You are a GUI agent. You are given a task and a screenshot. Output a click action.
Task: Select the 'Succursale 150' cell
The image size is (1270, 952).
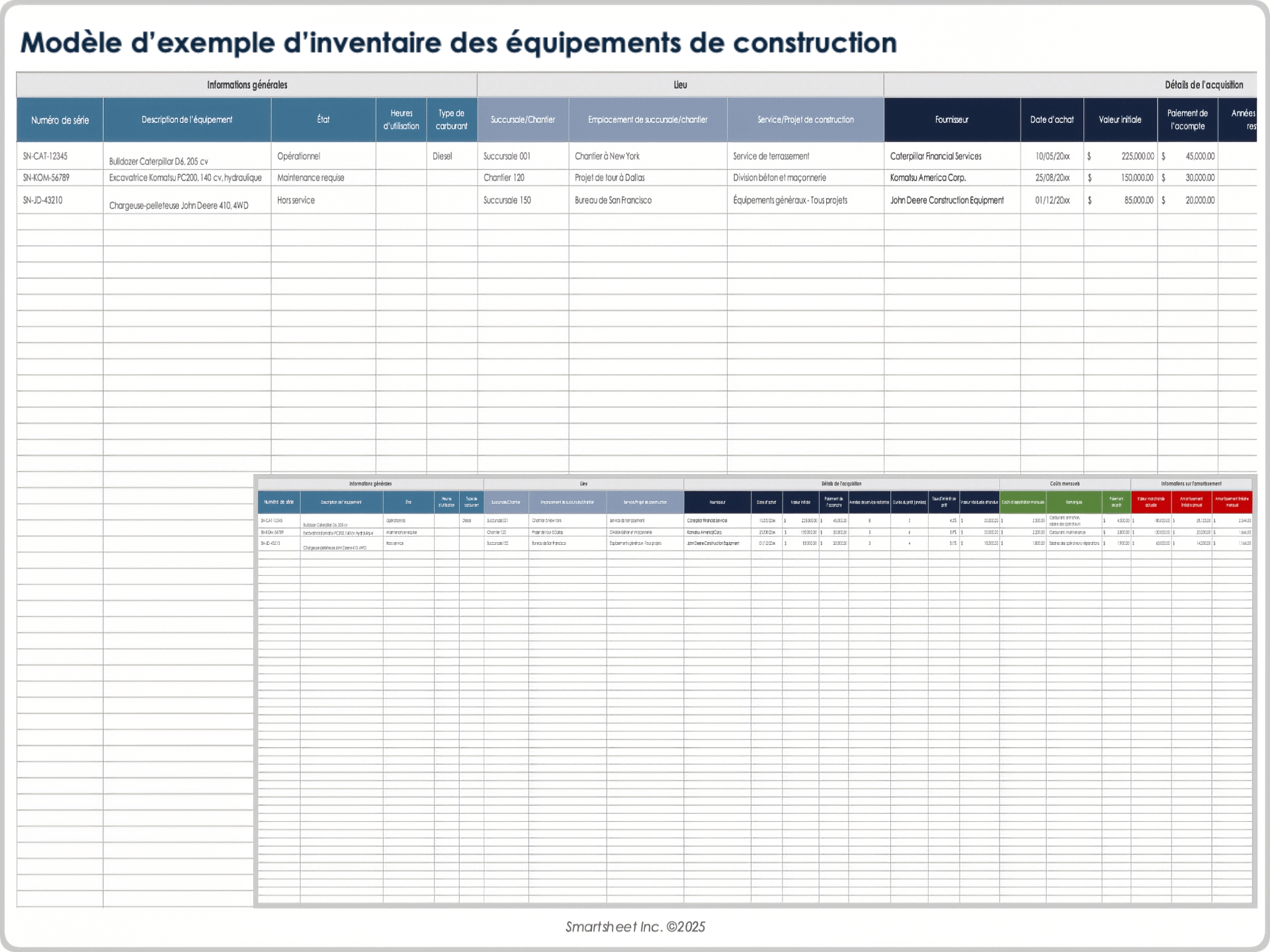coord(523,200)
